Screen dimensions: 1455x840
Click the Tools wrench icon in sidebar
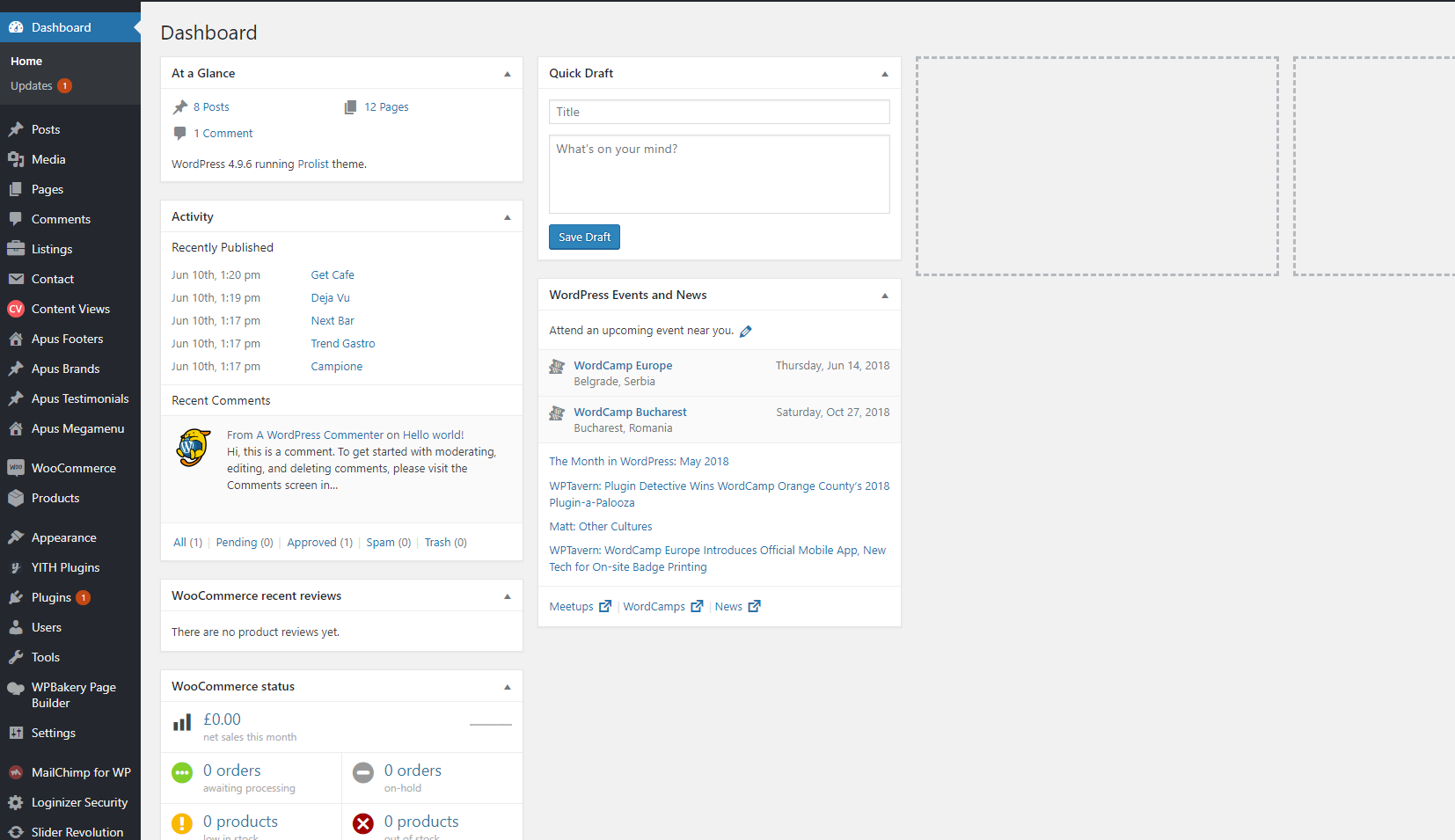point(16,657)
